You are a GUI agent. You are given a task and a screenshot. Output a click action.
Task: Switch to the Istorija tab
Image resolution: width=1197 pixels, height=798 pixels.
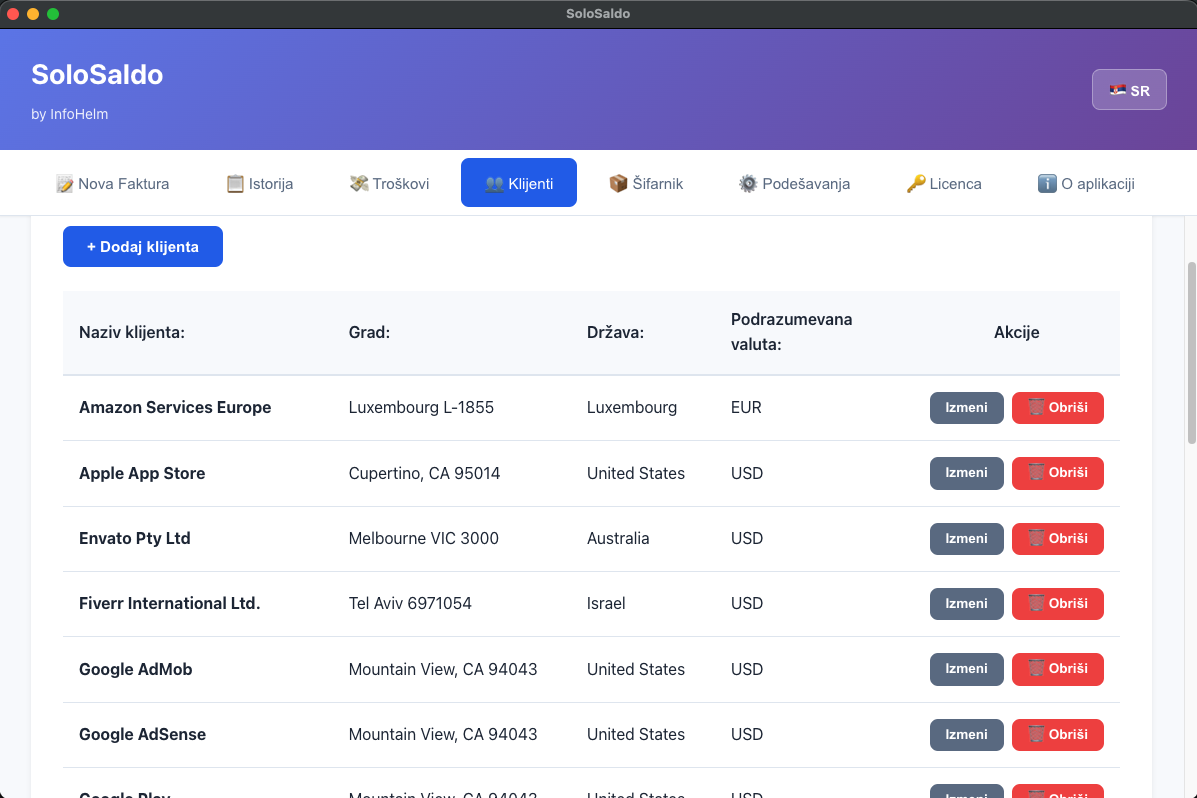(x=259, y=183)
